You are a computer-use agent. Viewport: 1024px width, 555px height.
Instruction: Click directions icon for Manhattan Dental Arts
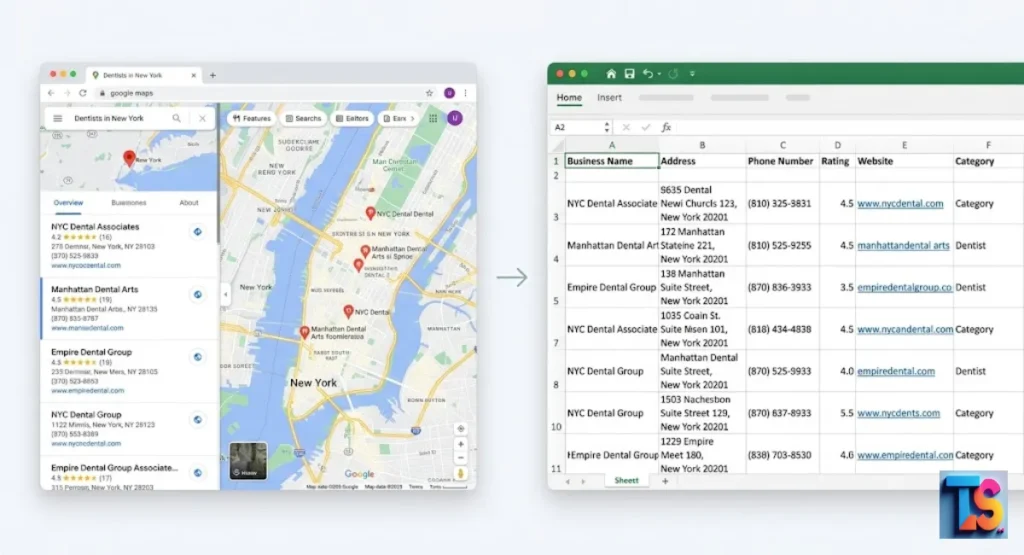(197, 294)
